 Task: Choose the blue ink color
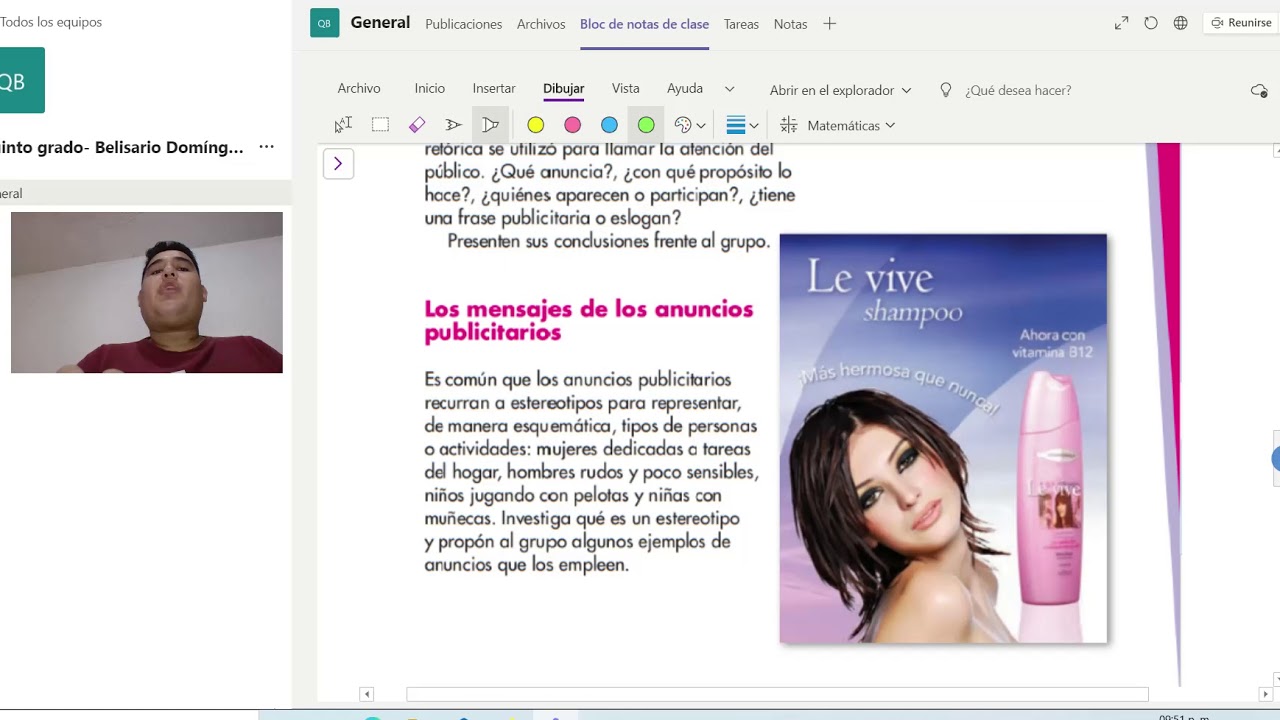[x=609, y=125]
